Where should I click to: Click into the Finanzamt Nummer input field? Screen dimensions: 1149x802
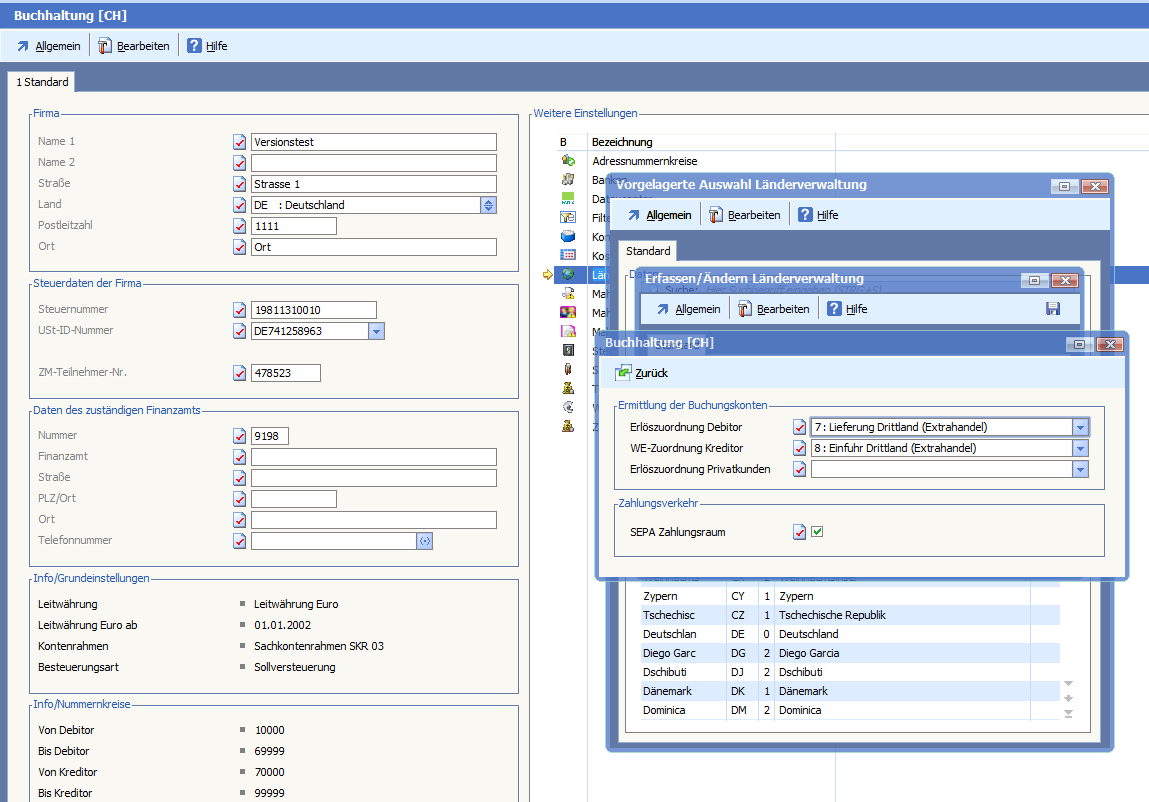pos(270,436)
